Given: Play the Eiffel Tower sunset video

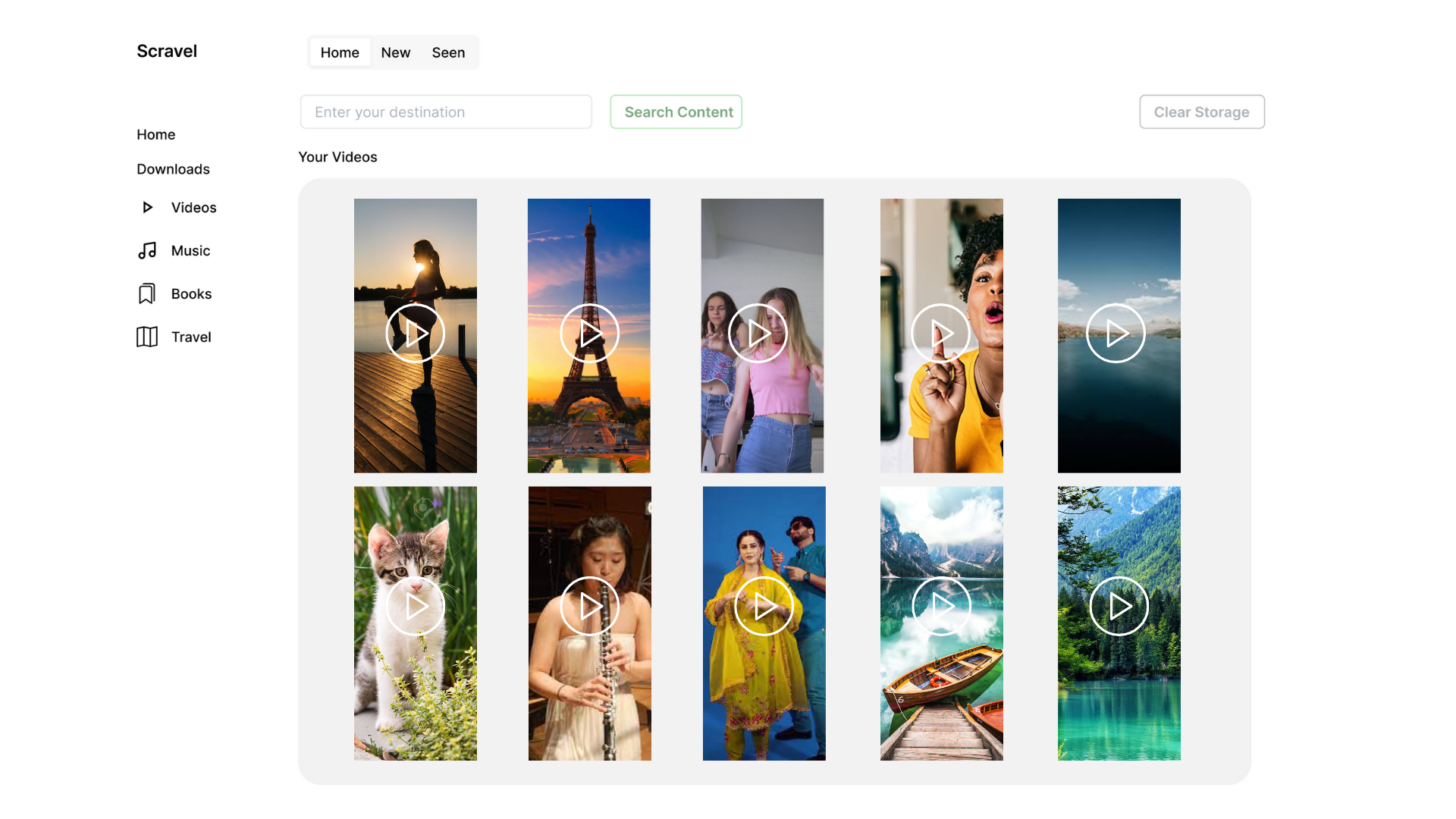Looking at the screenshot, I should coord(589,334).
